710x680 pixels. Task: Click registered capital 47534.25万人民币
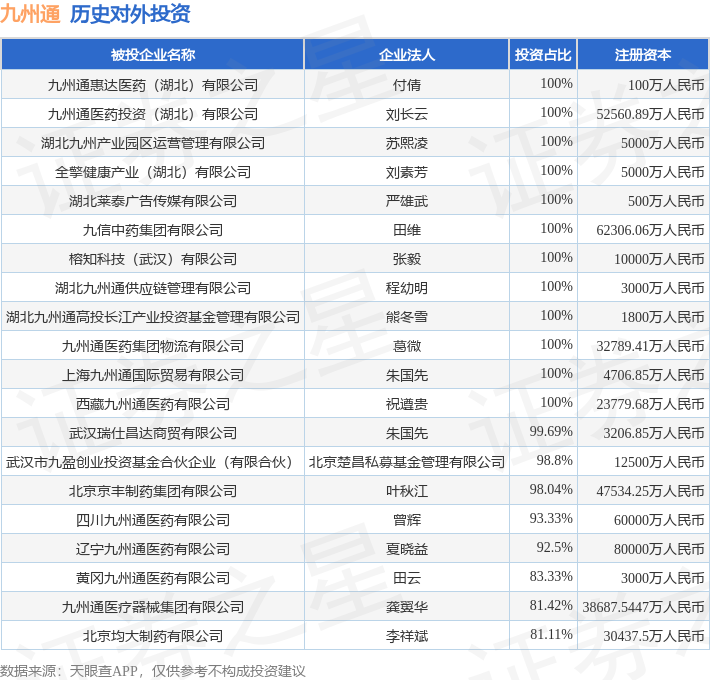pyautogui.click(x=650, y=491)
